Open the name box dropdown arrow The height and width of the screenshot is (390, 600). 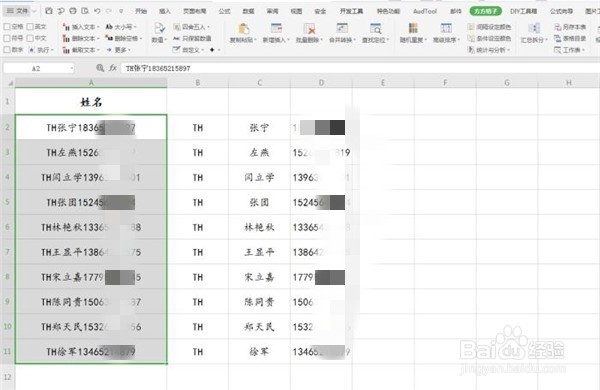tap(72, 69)
